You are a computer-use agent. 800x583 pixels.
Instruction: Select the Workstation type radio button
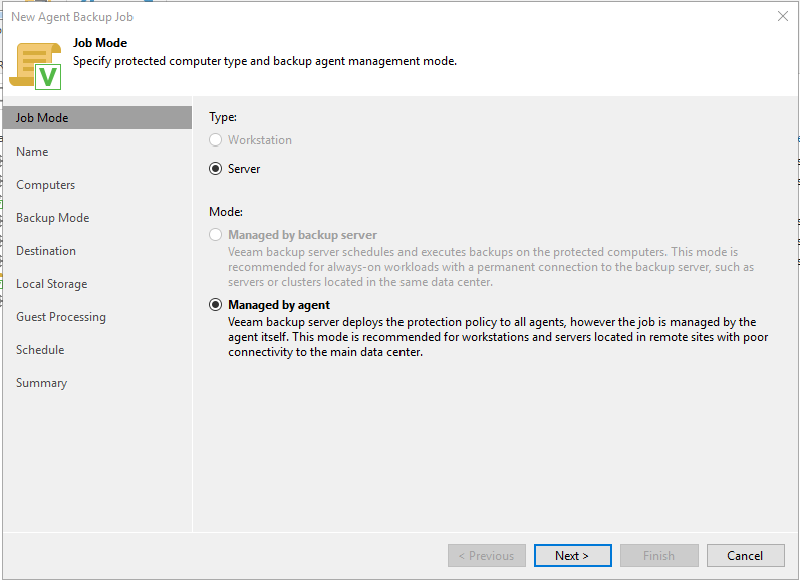(215, 140)
